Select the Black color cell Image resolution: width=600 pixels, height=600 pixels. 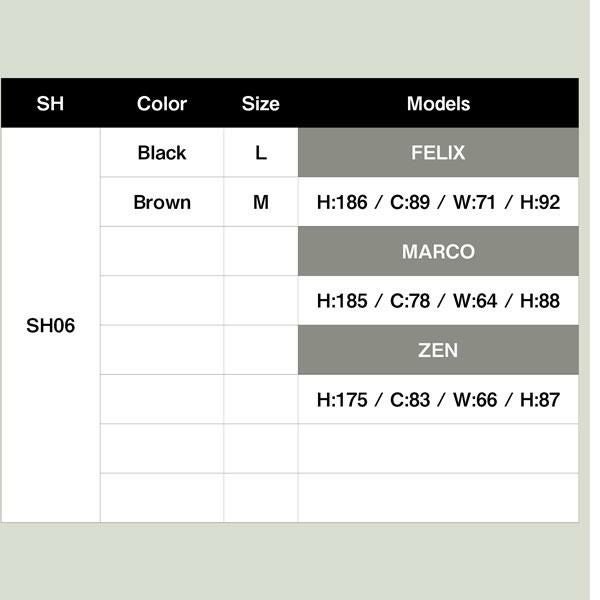coord(162,153)
